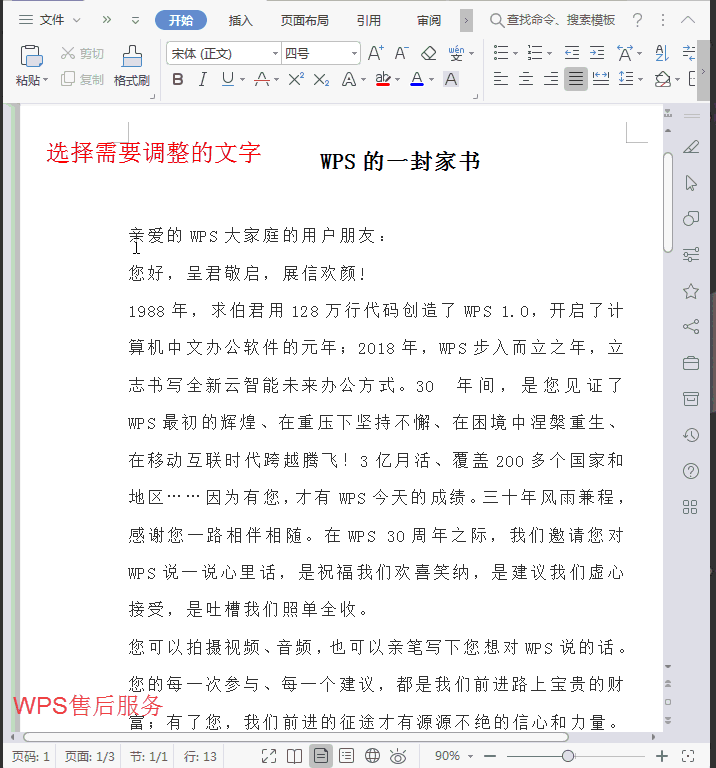Zoom out with minus button
Image resolution: width=716 pixels, height=768 pixels.
[490, 756]
